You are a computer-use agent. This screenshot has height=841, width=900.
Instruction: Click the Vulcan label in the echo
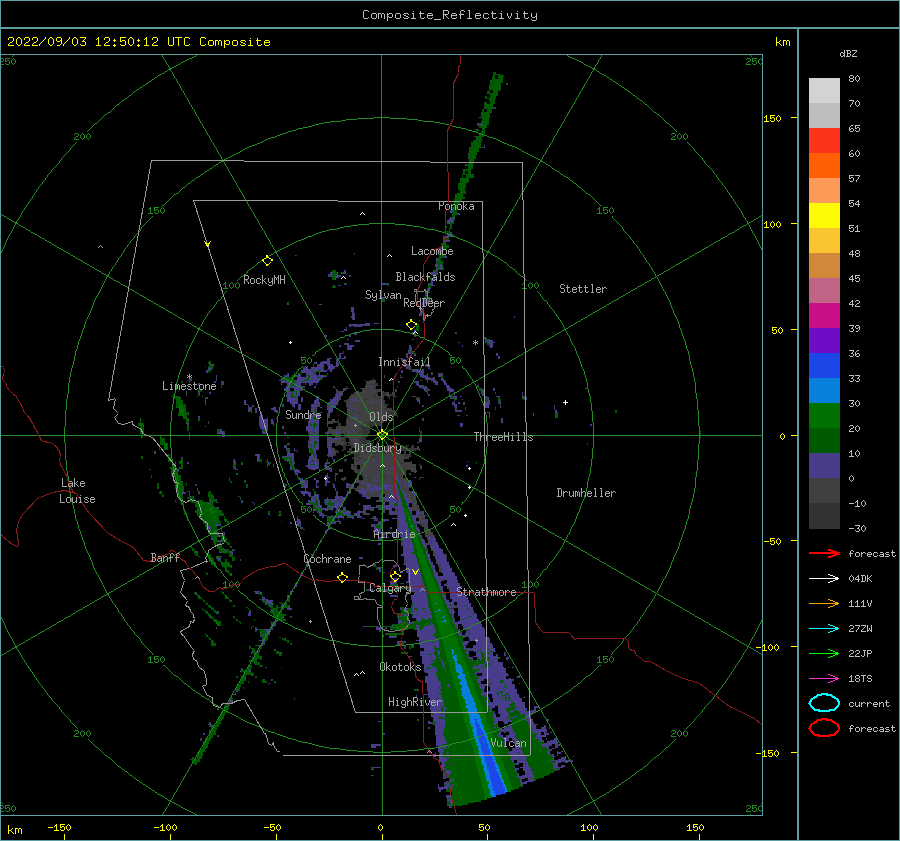(508, 743)
